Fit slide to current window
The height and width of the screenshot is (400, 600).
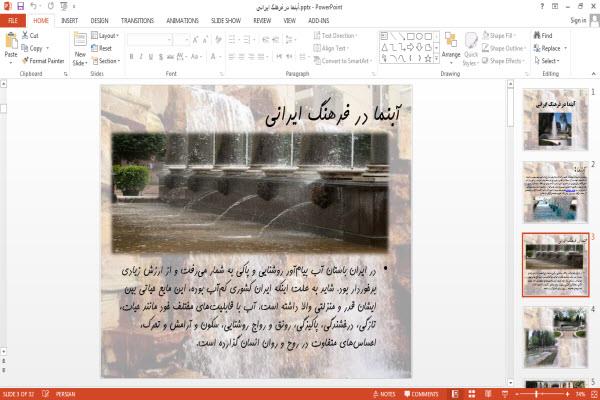tap(595, 394)
